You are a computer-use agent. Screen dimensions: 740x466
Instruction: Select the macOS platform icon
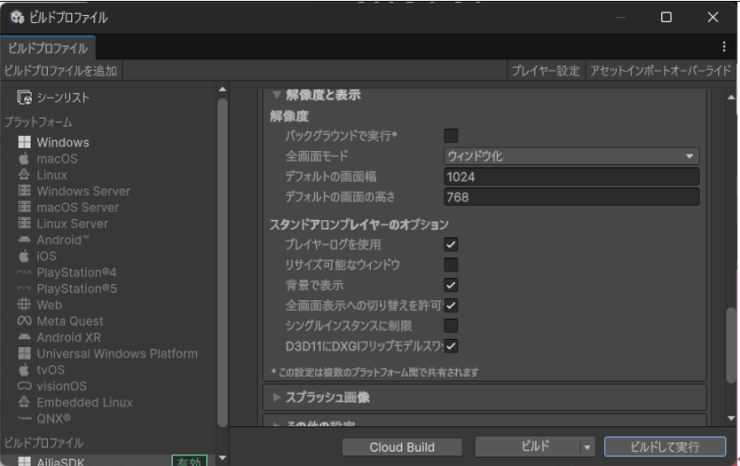coord(25,158)
